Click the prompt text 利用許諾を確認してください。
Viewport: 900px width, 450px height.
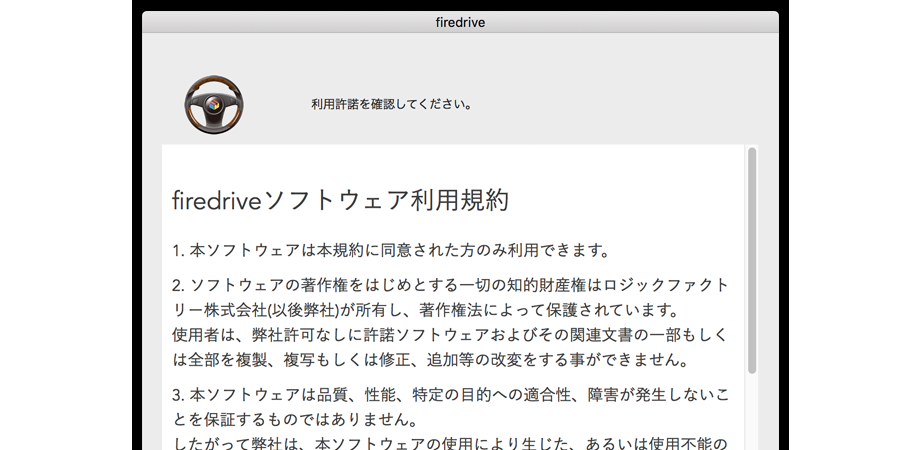click(391, 104)
